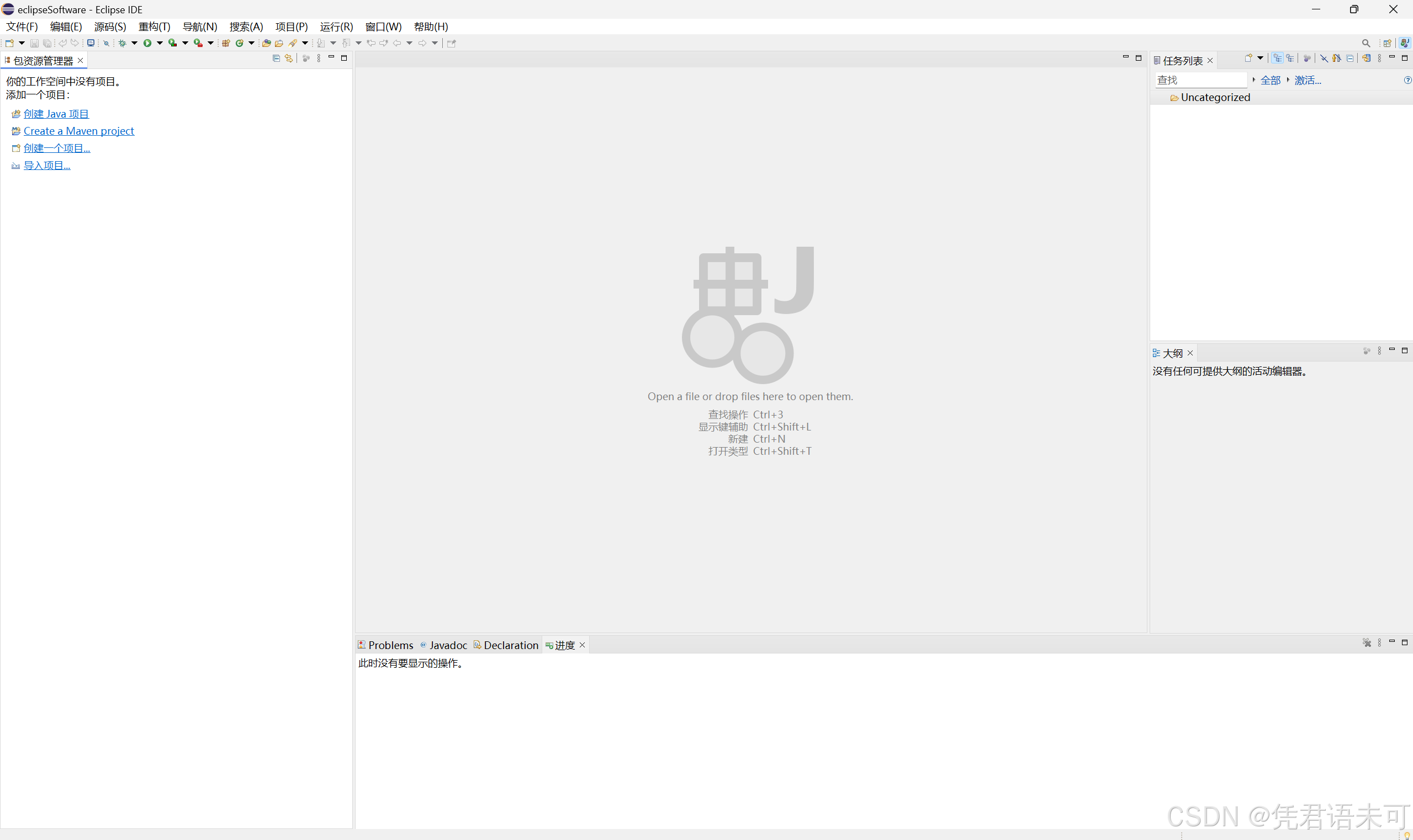This screenshot has height=840, width=1413.
Task: Open dropdown arrow beside New Task icon
Action: (x=1261, y=58)
